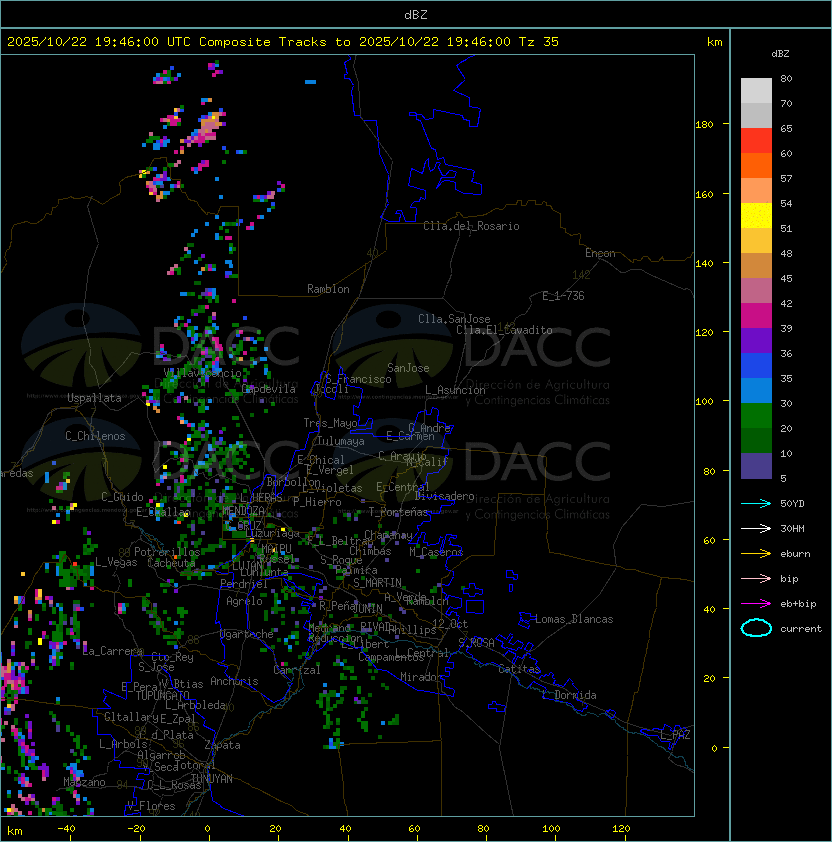Select the dark green 20 dBZ swatch
Viewport: 832px width, 842px height.
coord(756,440)
